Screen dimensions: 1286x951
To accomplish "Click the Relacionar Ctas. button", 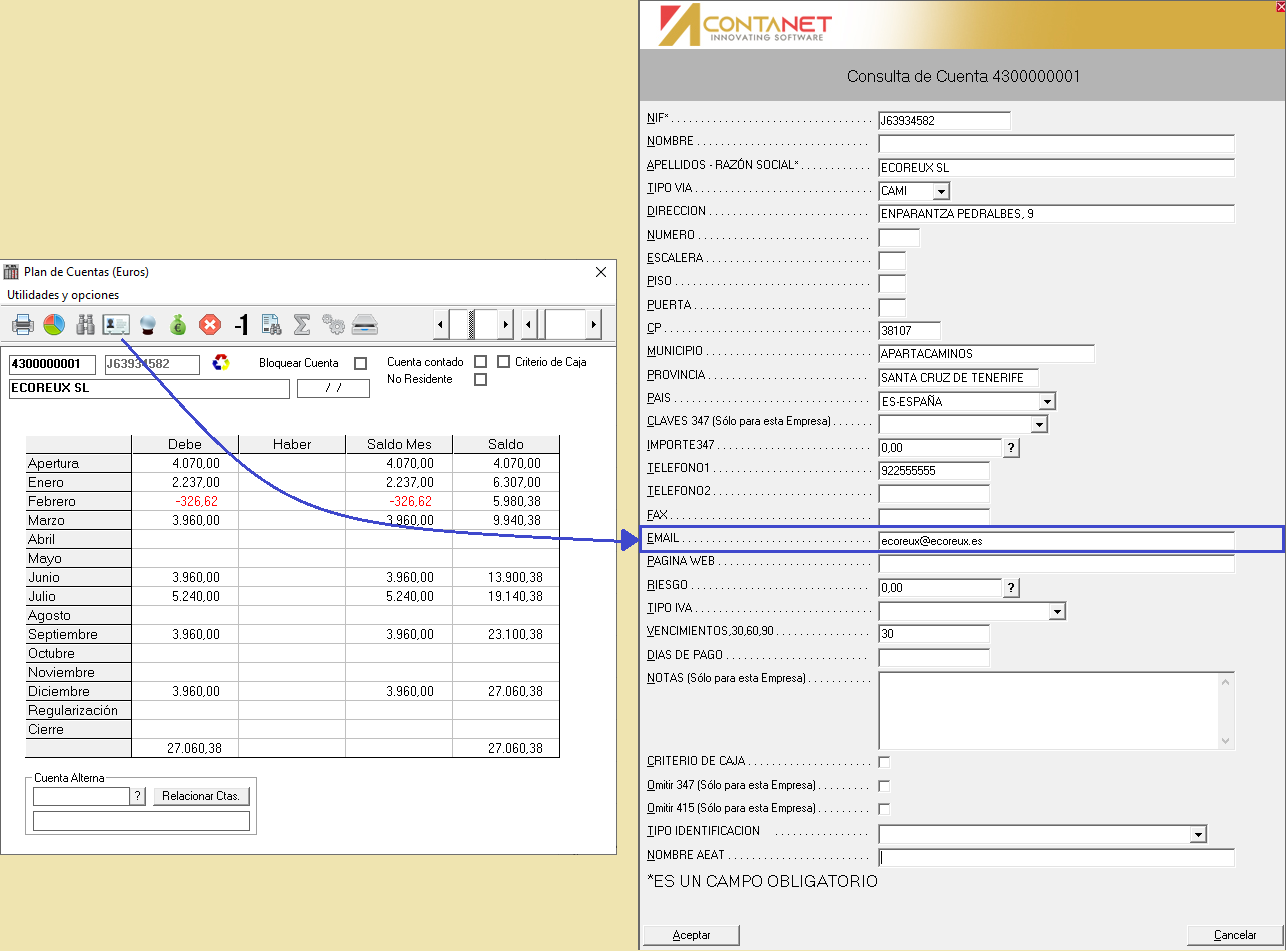I will coord(201,796).
